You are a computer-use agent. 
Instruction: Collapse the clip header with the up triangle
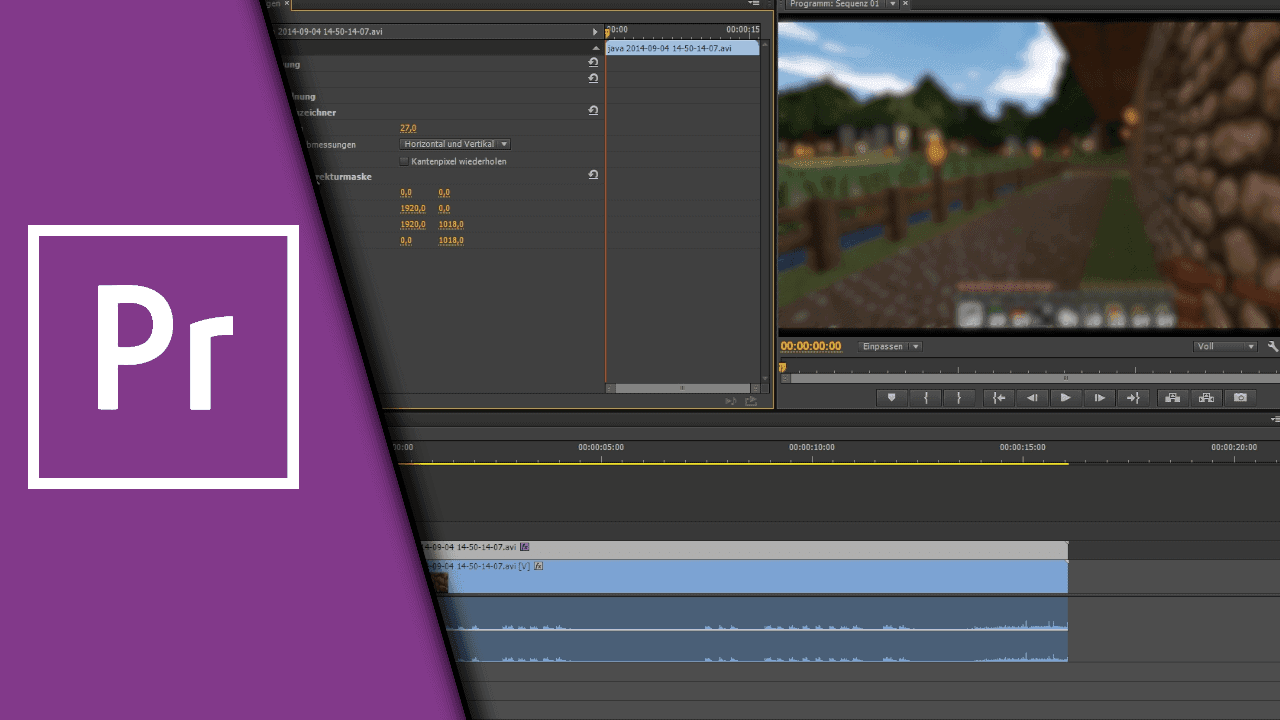click(x=595, y=48)
